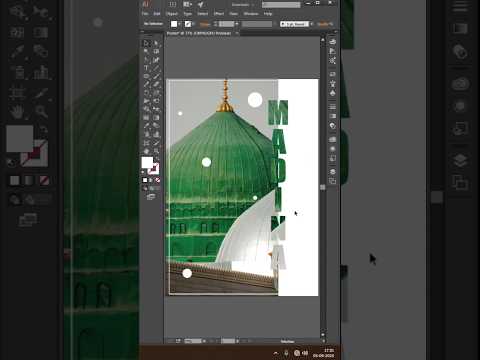Click the vertical scrollbar thumb
480x360 pixels.
tap(322, 187)
